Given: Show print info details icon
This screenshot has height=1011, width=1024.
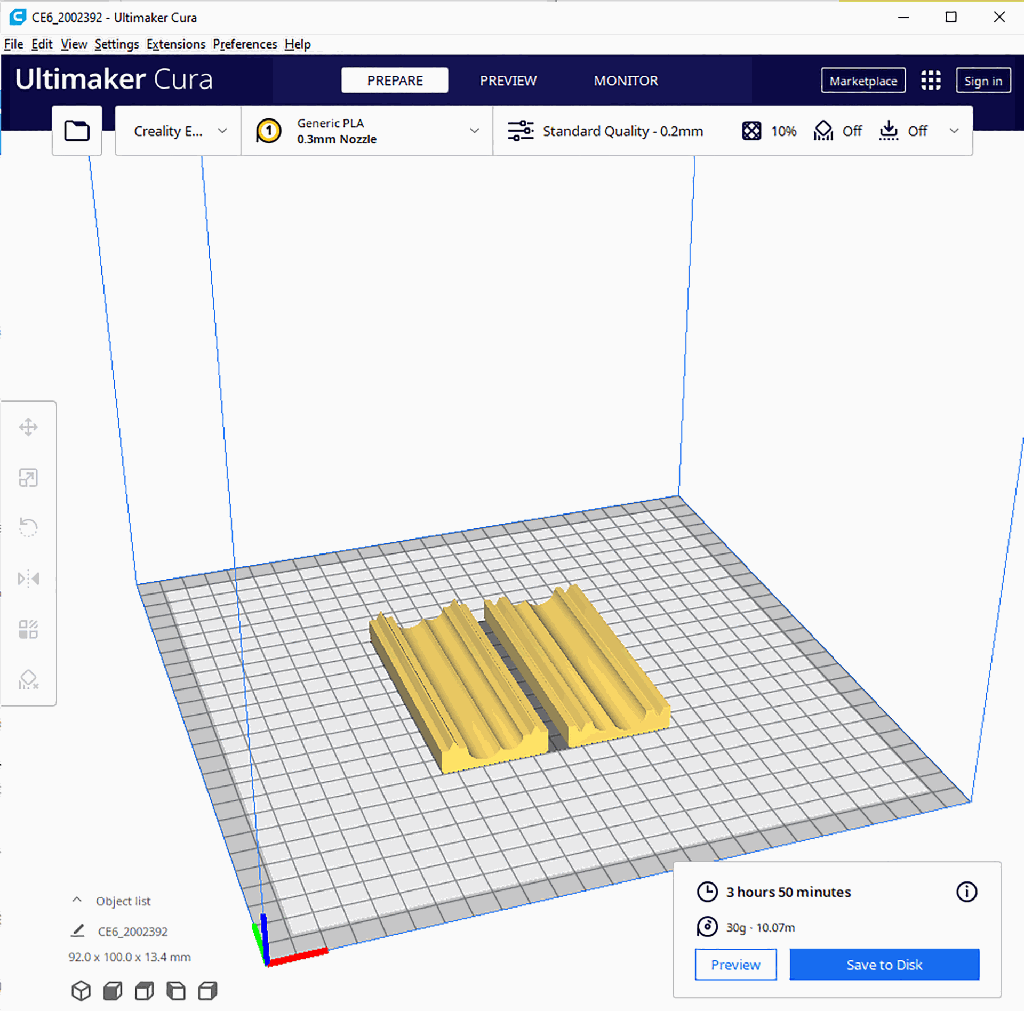Looking at the screenshot, I should [x=966, y=892].
